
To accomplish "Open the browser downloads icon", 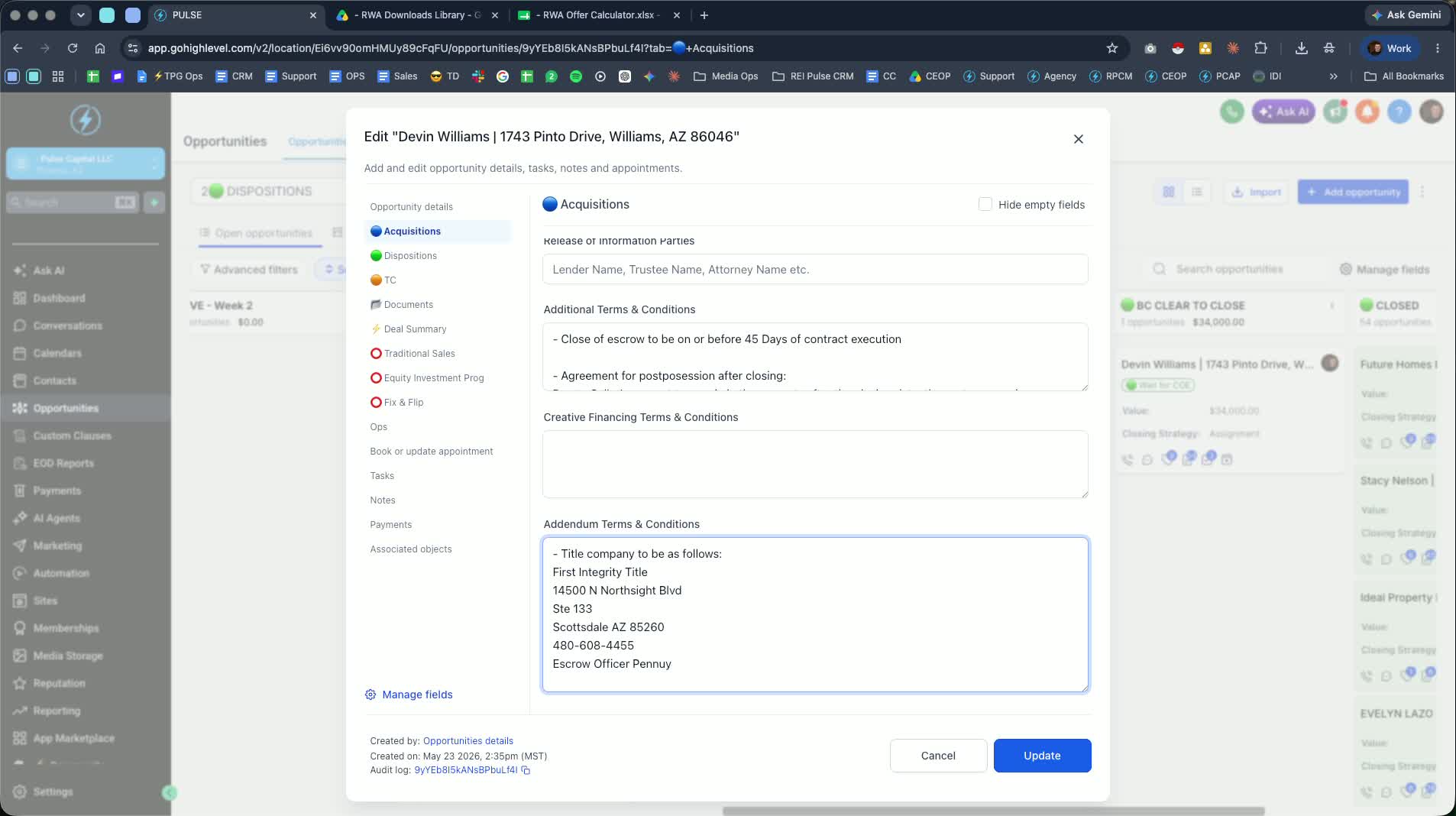I will pyautogui.click(x=1301, y=48).
